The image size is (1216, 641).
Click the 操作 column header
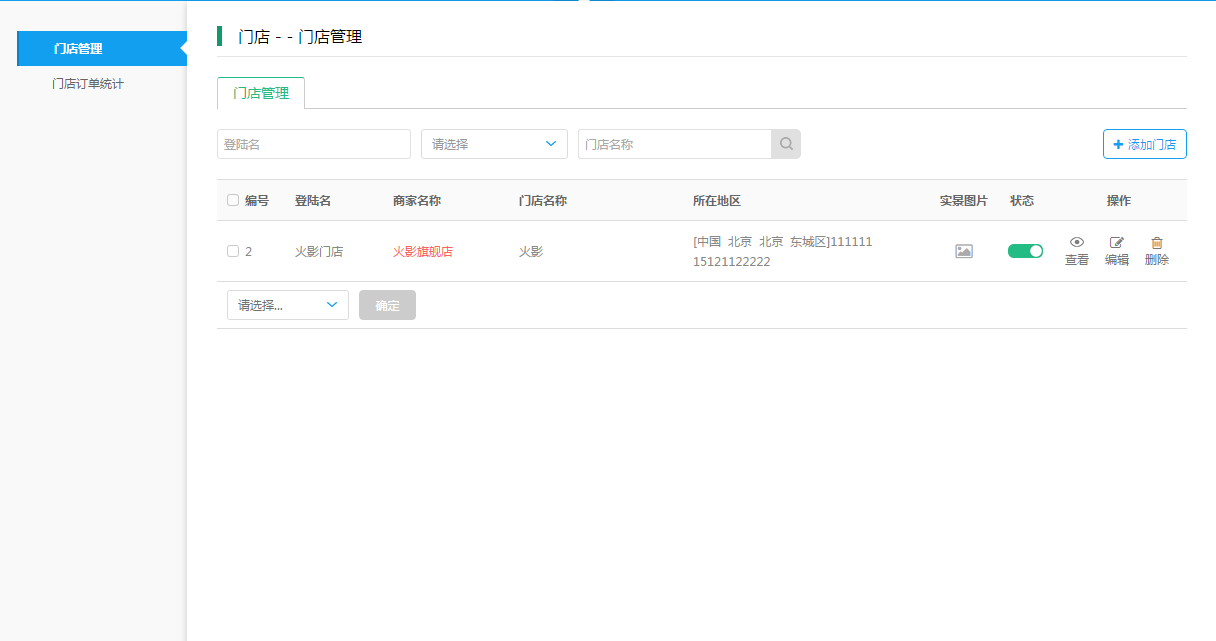click(x=1119, y=200)
